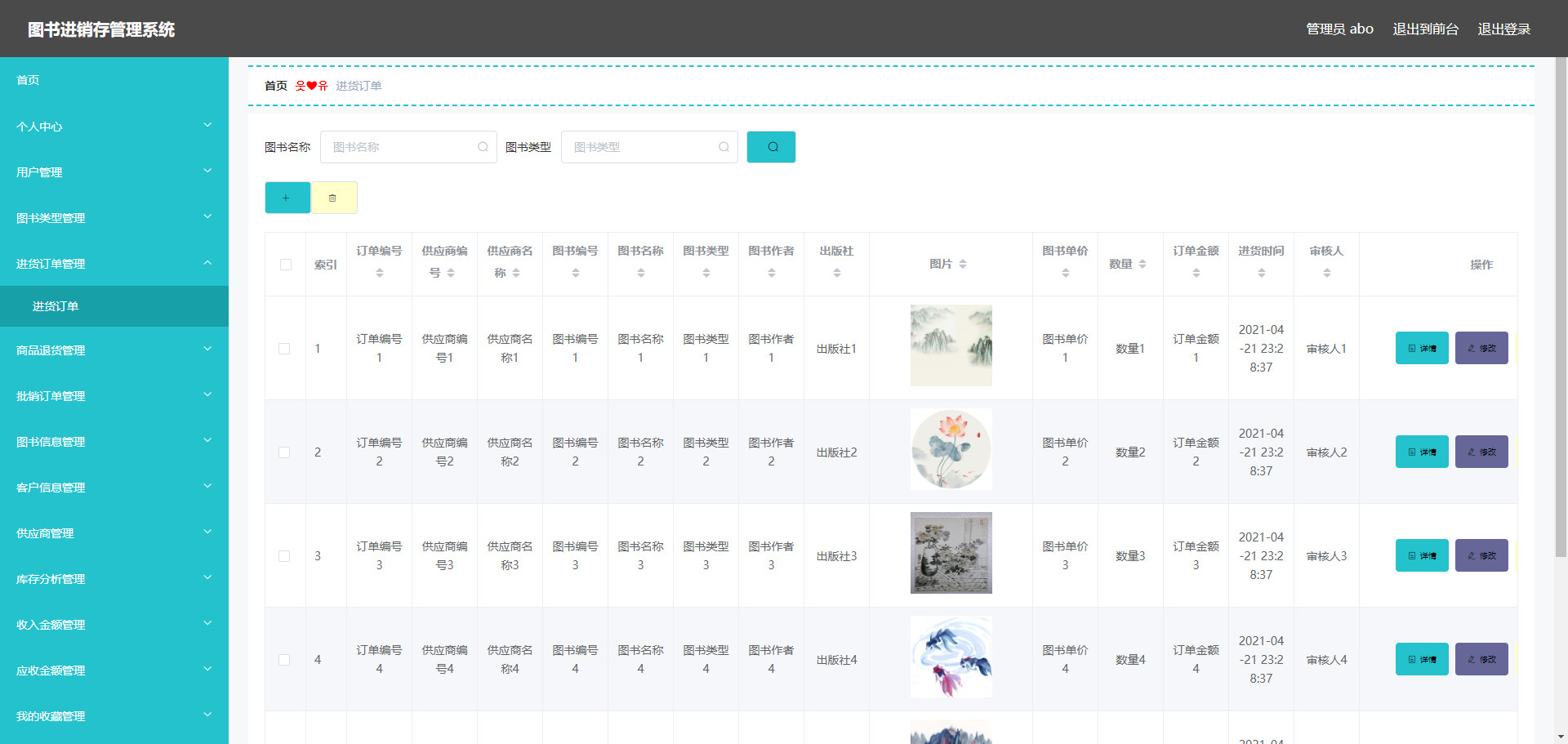Open the lotus painting thumbnail in row 2

(951, 449)
